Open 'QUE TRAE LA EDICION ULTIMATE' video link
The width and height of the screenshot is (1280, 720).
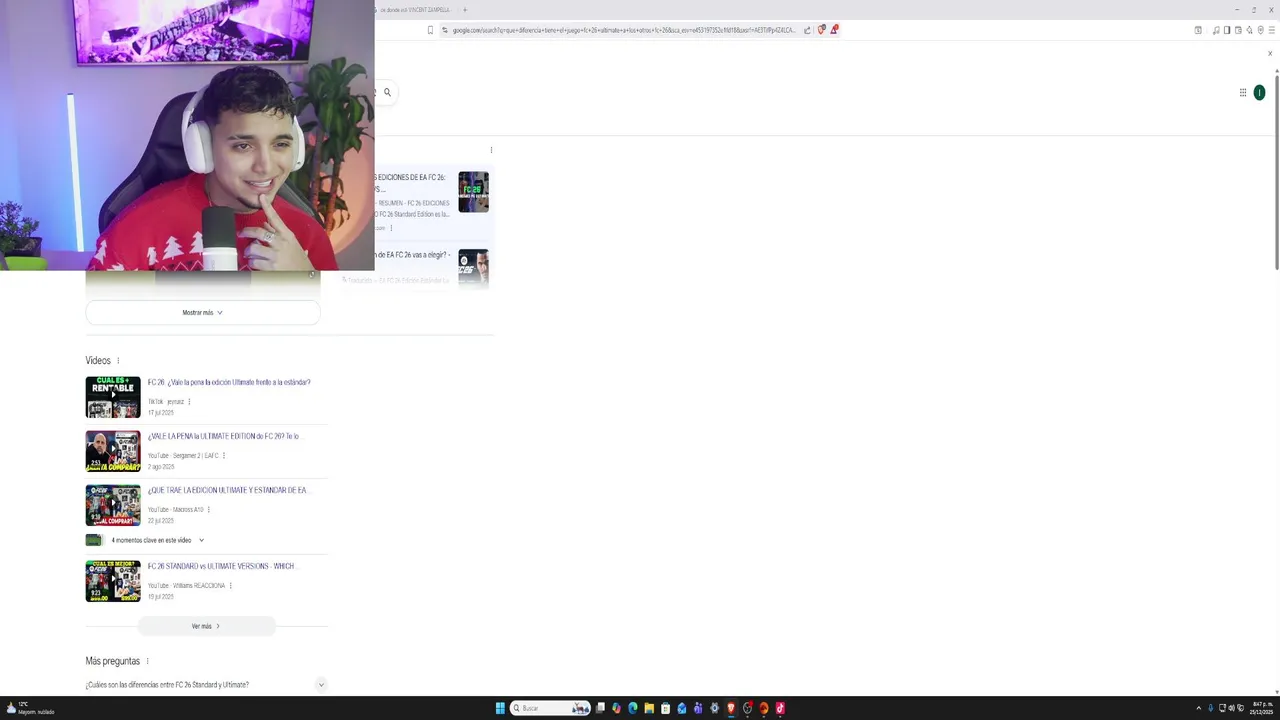coord(228,490)
